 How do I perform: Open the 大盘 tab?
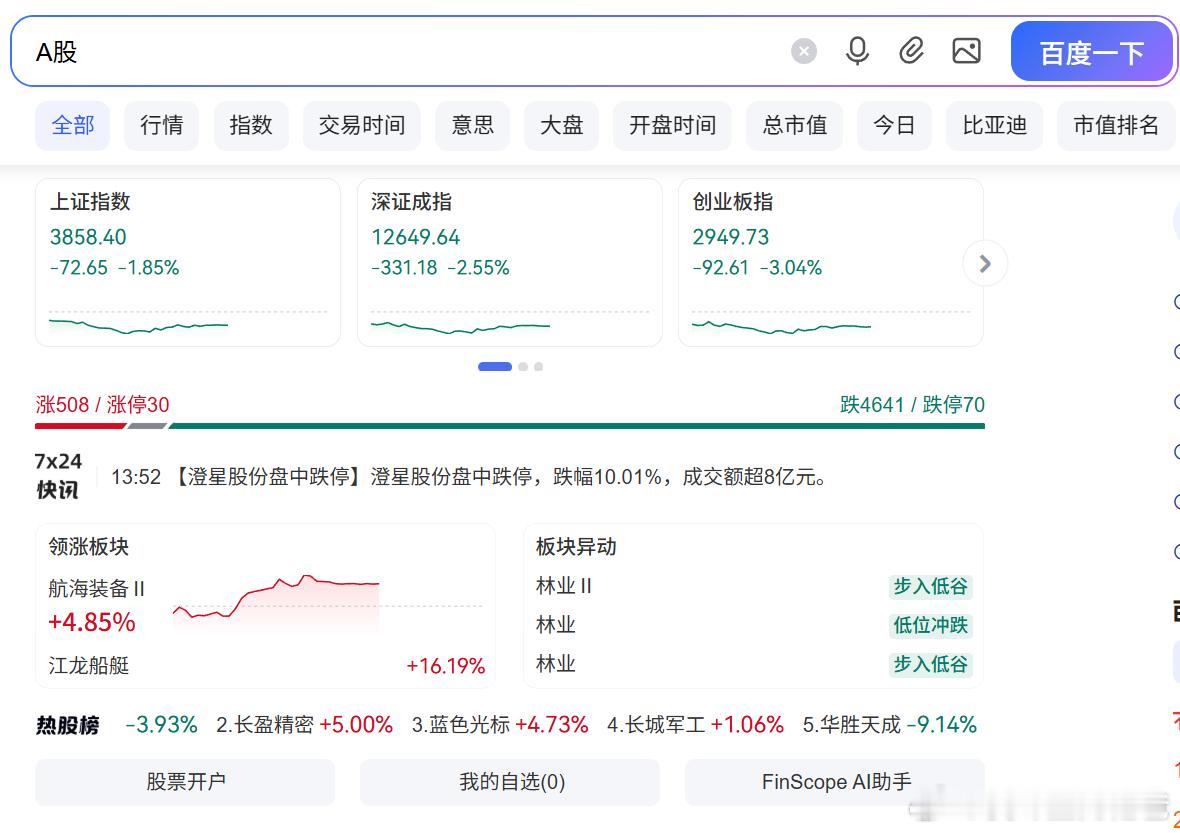pyautogui.click(x=561, y=125)
